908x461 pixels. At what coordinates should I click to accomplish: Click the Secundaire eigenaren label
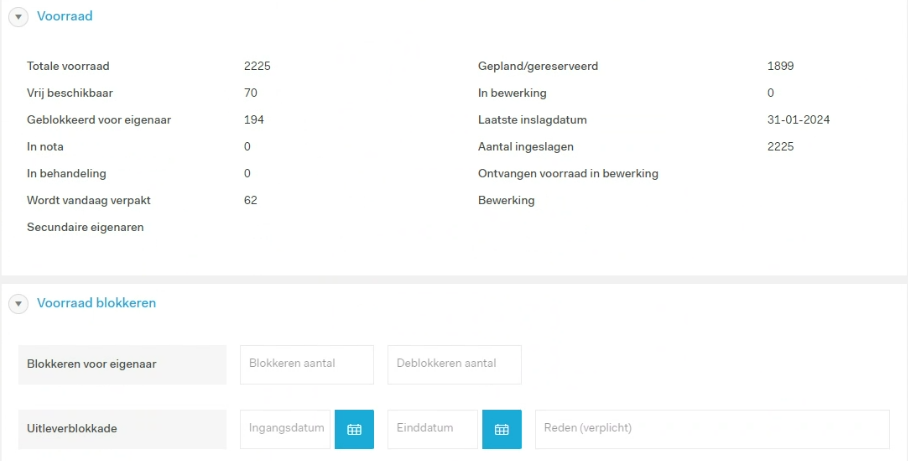point(85,227)
